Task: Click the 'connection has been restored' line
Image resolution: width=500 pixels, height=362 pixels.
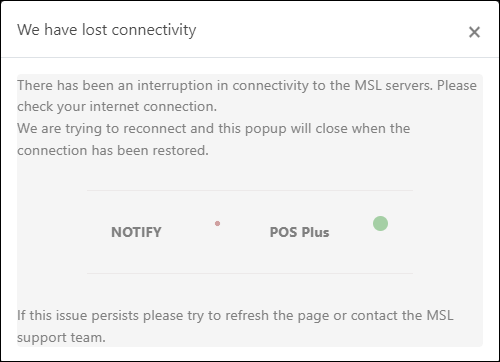Action: click(113, 150)
